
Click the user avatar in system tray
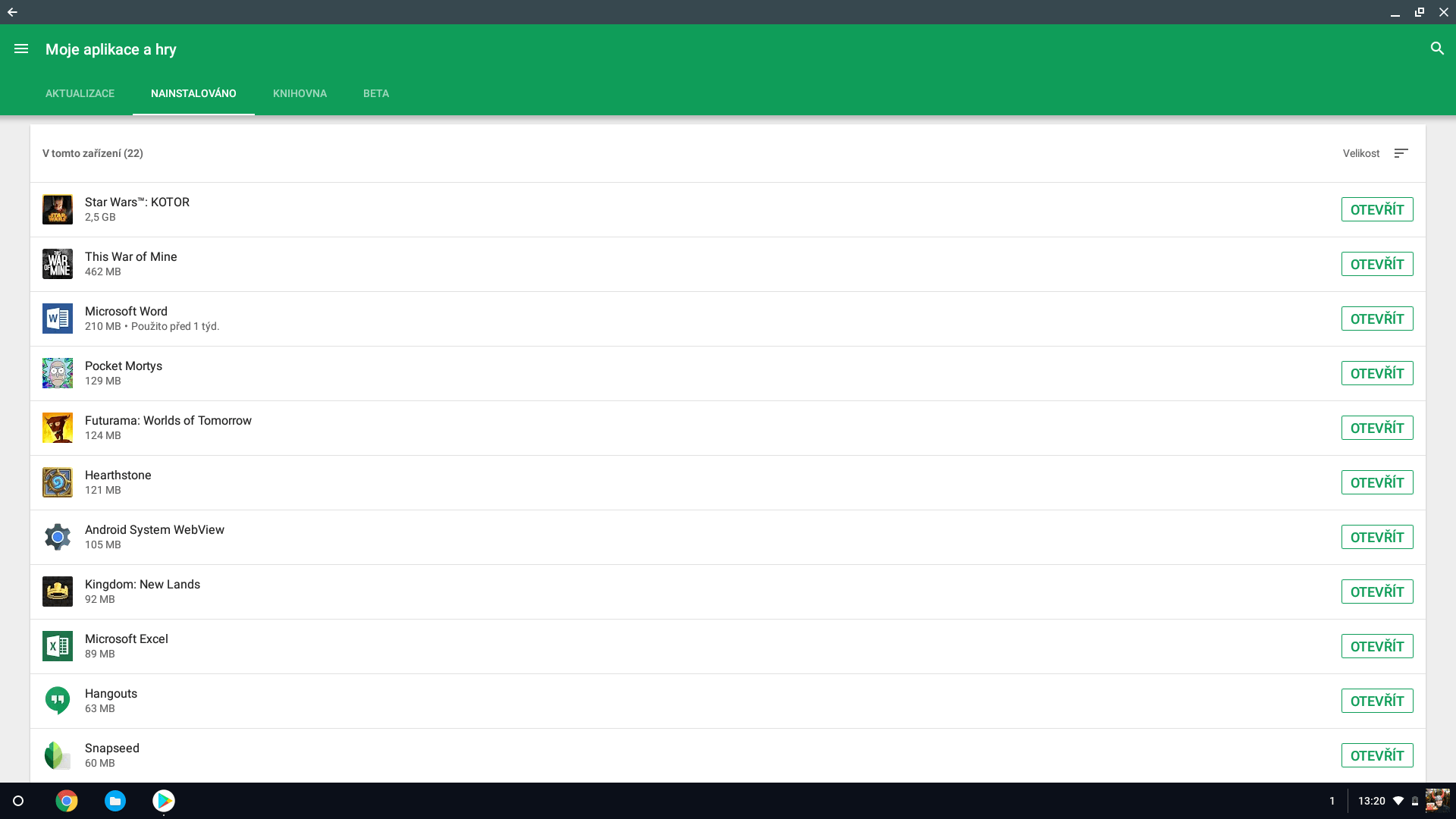point(1437,801)
